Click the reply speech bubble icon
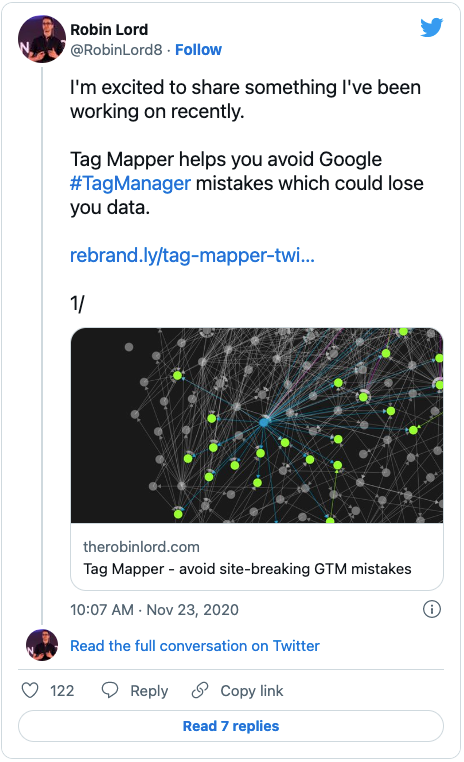464x762 pixels. pyautogui.click(x=110, y=690)
